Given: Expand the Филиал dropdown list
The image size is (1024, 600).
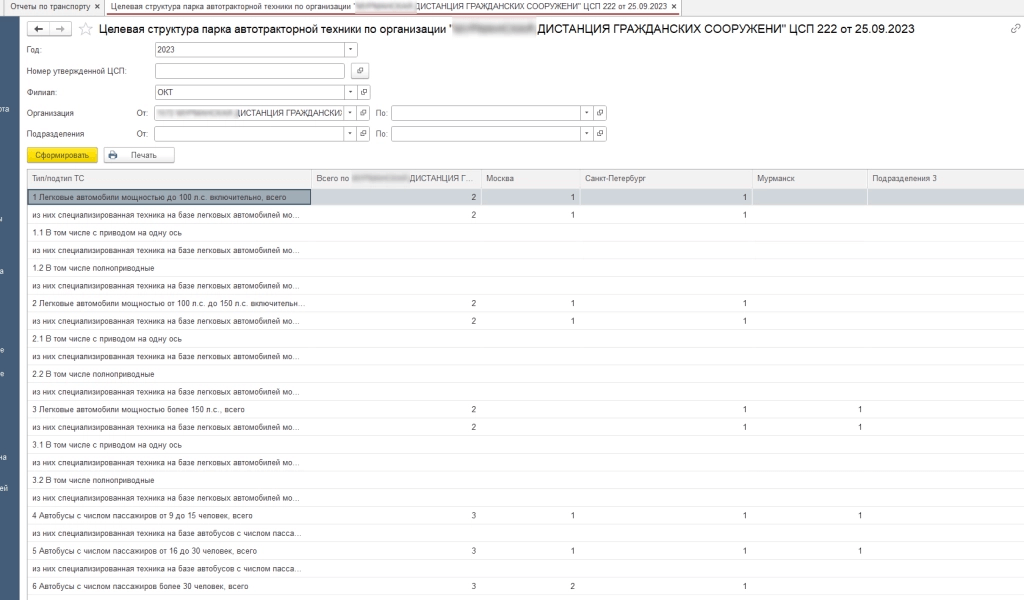Looking at the screenshot, I should [350, 92].
